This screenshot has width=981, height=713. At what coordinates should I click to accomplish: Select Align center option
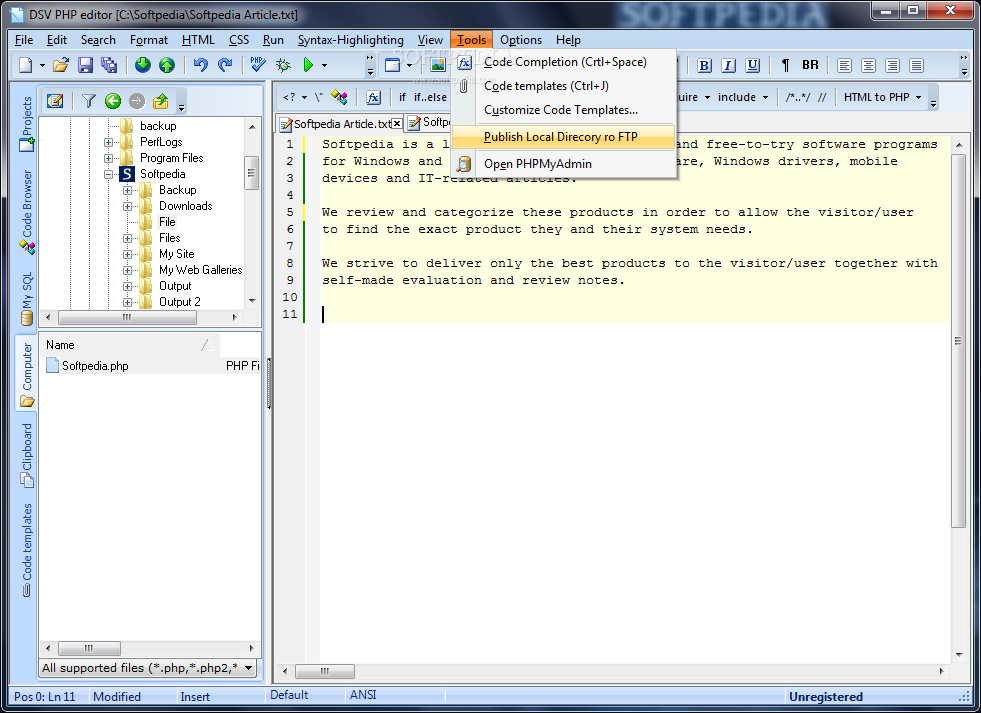[868, 65]
